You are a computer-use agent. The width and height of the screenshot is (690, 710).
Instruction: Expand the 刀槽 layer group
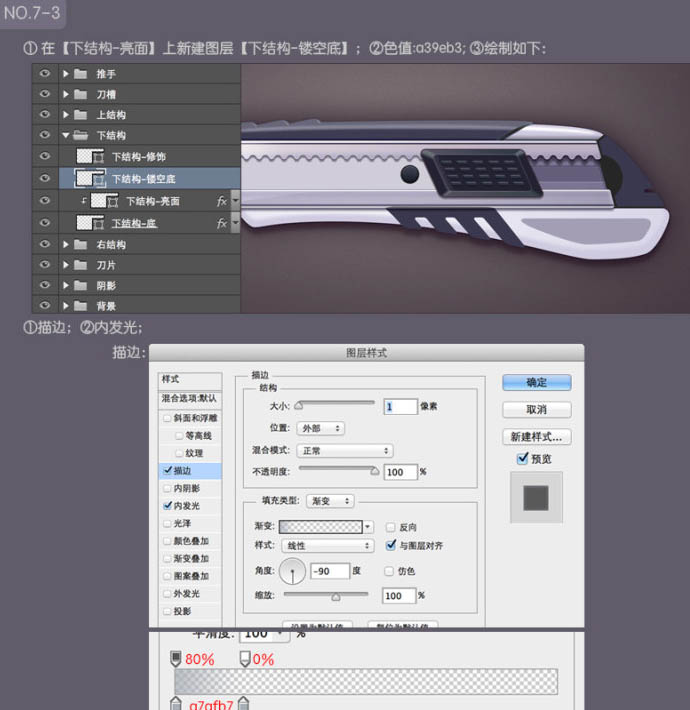tap(66, 94)
